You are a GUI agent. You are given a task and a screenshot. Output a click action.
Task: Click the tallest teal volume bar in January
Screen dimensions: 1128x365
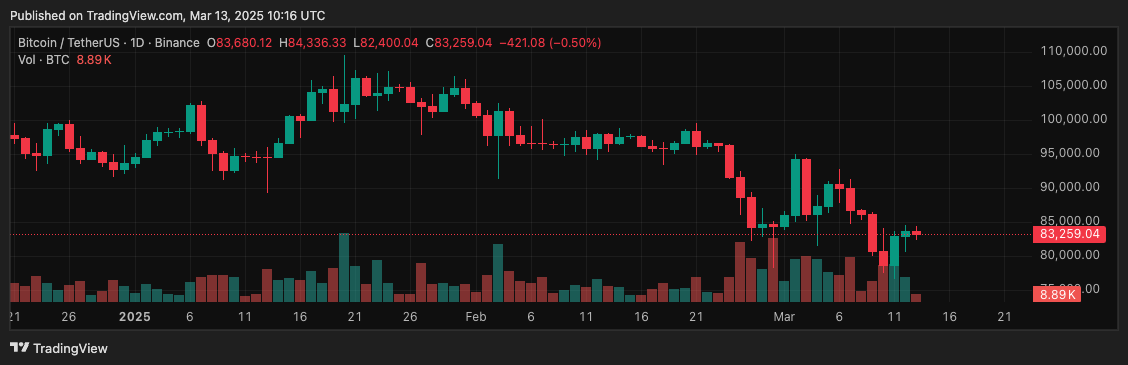(x=344, y=267)
